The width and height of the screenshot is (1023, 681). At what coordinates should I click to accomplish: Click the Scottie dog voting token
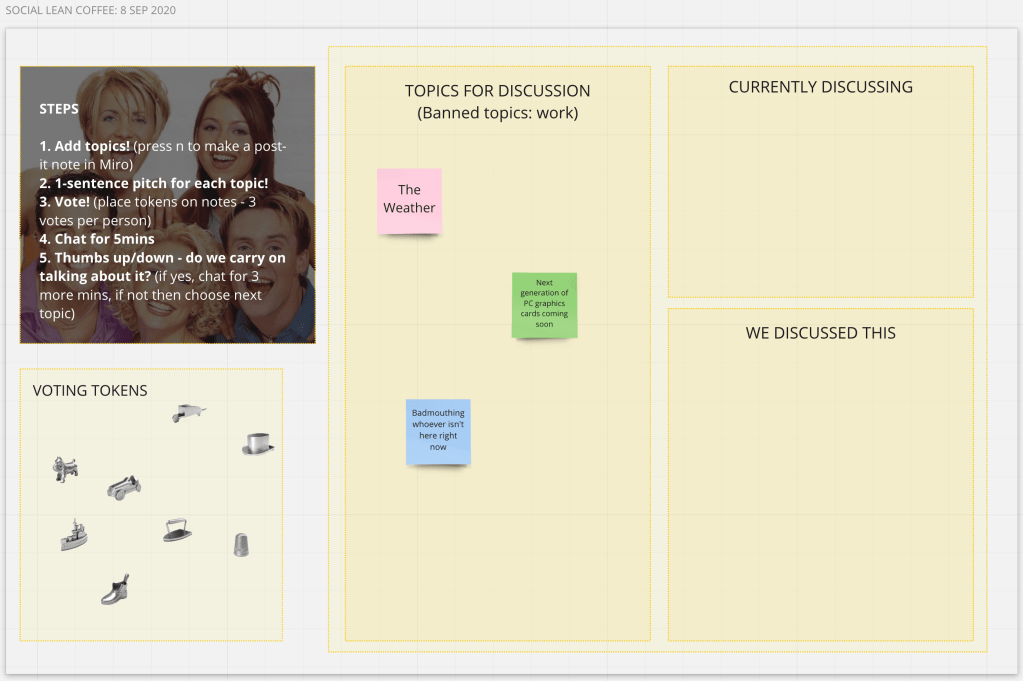[65, 469]
